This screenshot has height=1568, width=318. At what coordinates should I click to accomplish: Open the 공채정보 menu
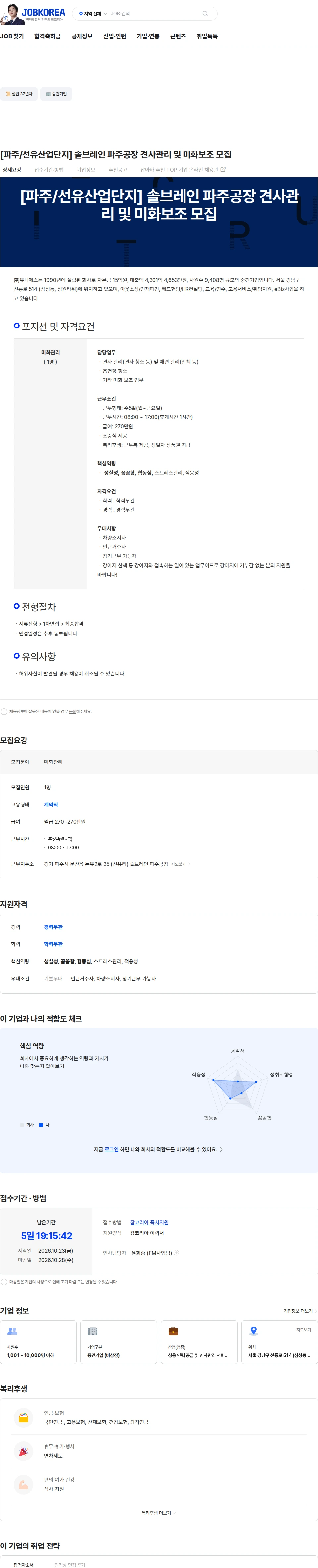81,36
